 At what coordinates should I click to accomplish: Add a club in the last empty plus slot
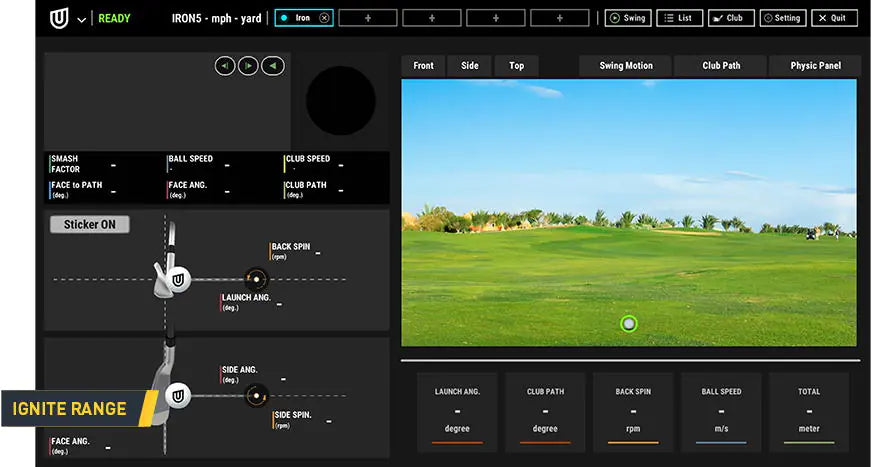[x=559, y=18]
